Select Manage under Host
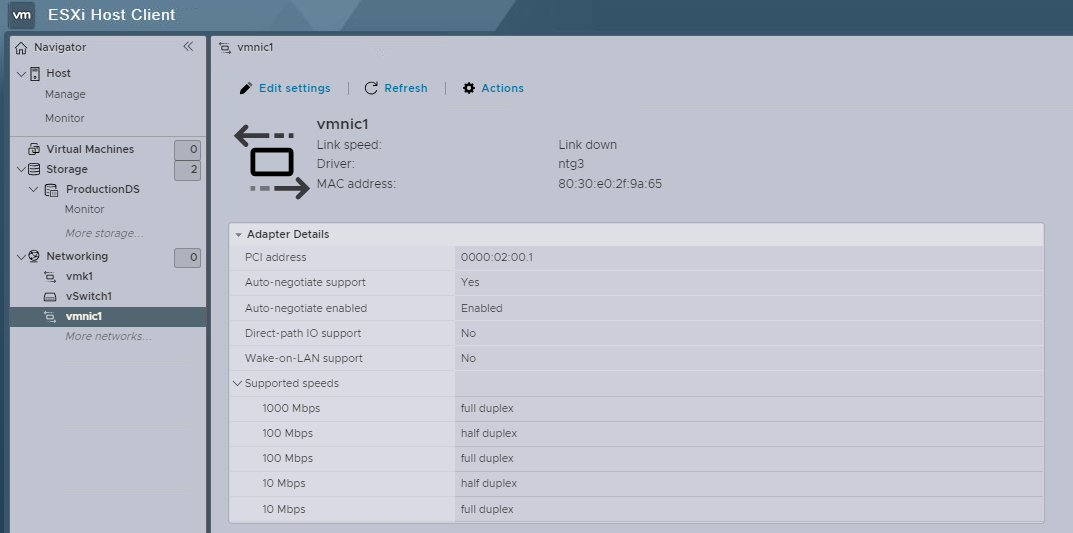 coord(65,94)
